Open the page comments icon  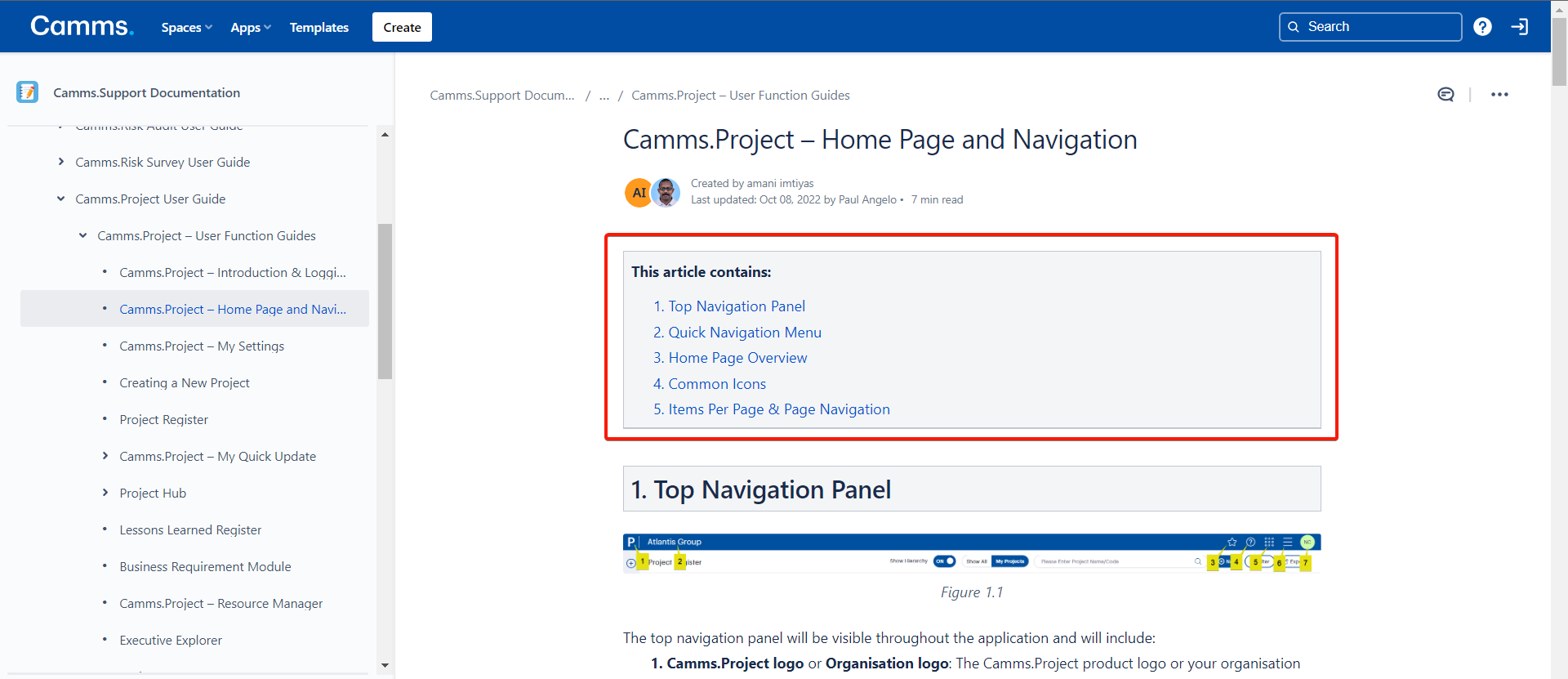(x=1445, y=95)
